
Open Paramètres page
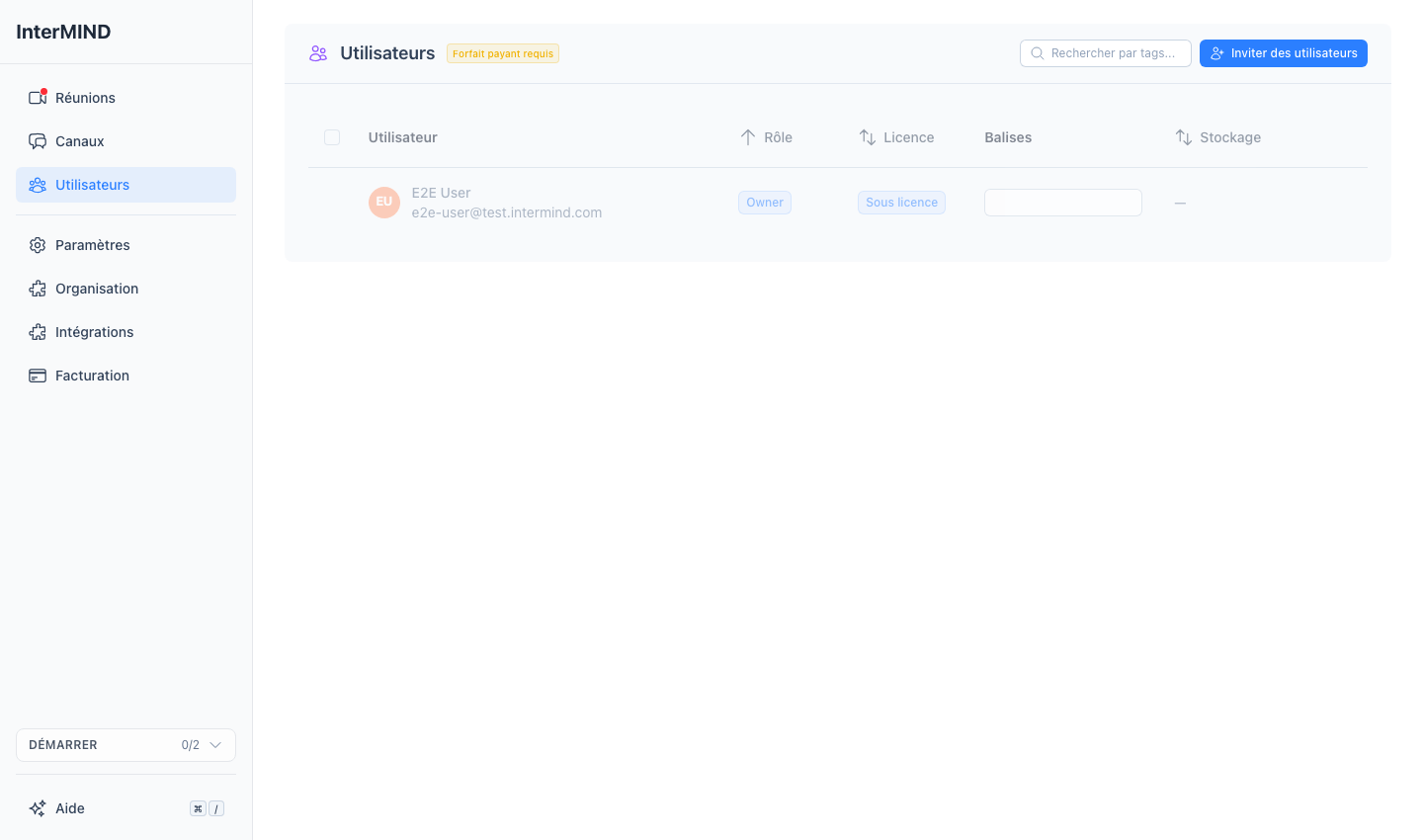pyautogui.click(x=126, y=245)
